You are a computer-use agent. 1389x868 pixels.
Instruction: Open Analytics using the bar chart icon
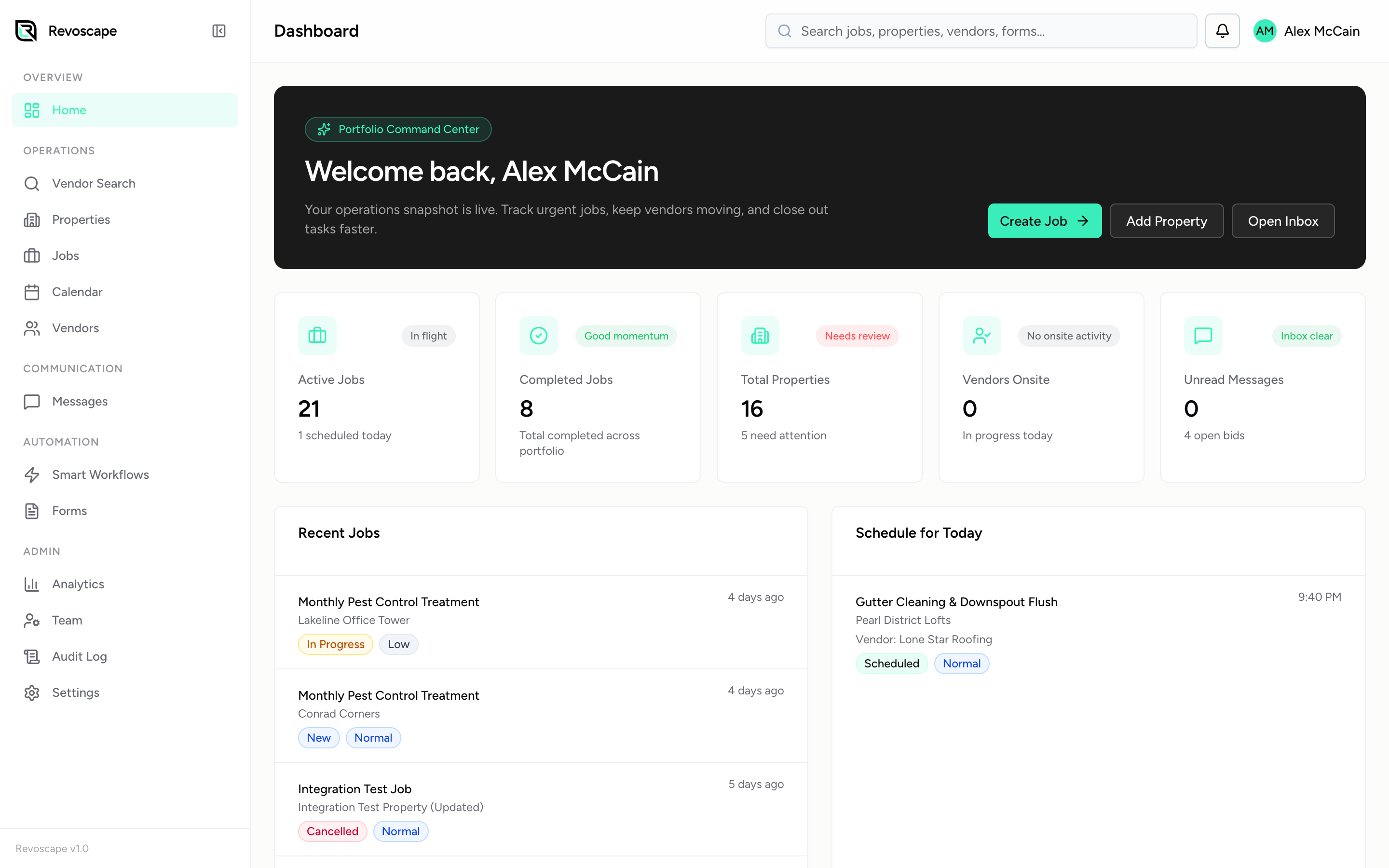coord(31,584)
